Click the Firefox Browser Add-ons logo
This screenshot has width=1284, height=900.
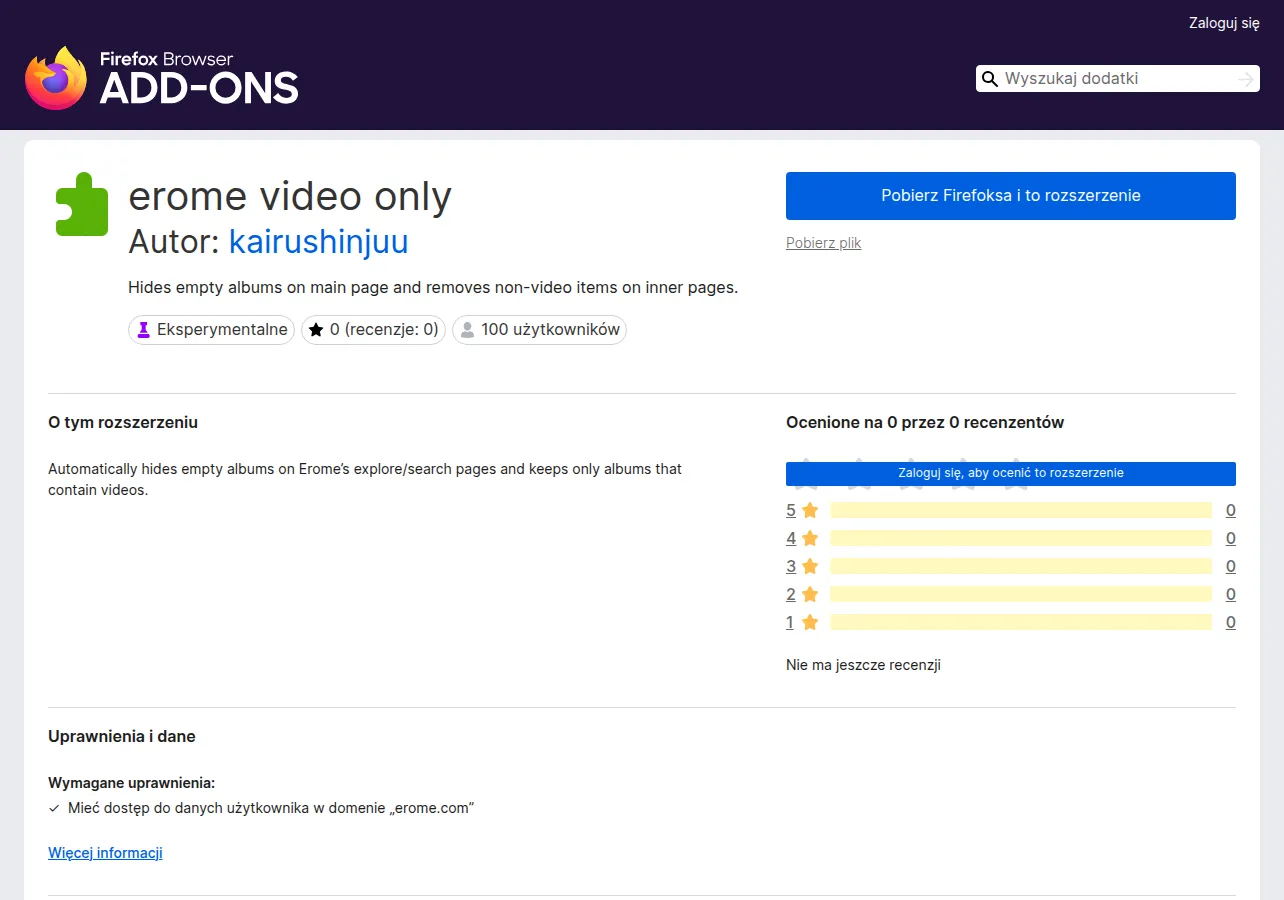[162, 78]
